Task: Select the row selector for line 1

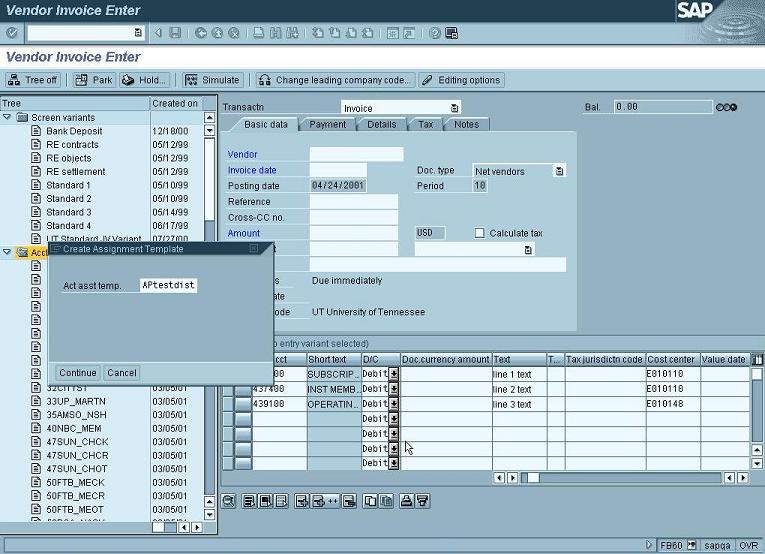Action: [x=243, y=374]
